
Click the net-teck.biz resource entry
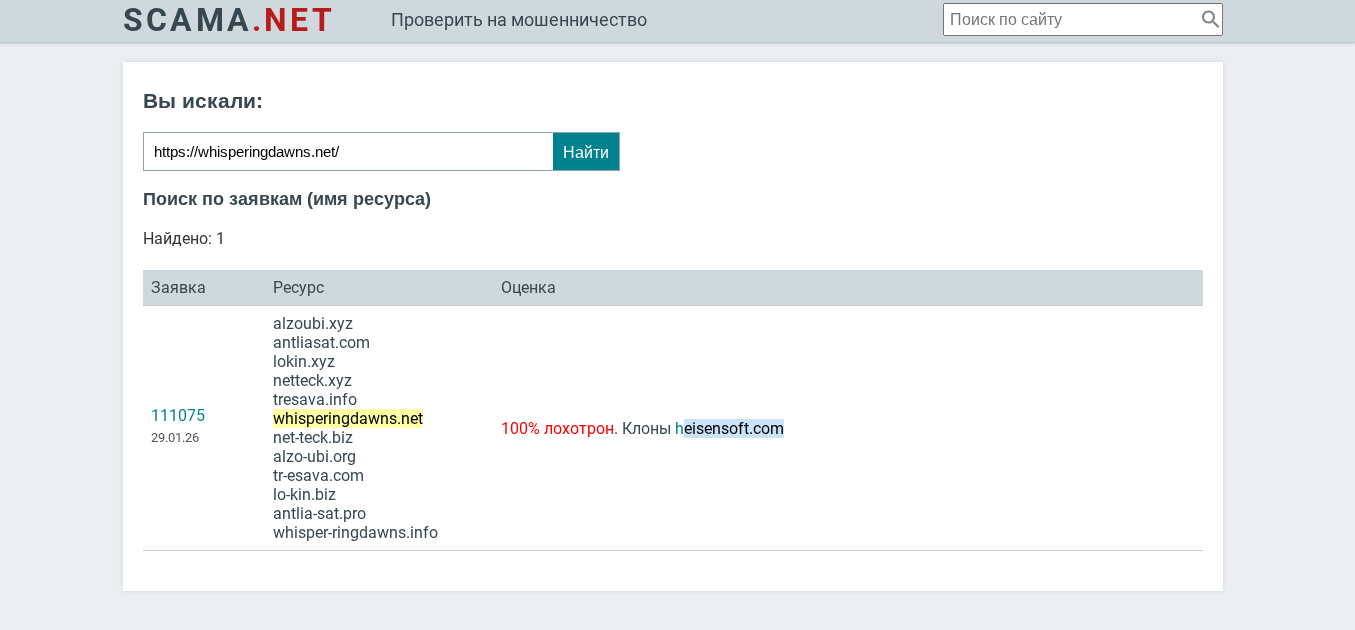(x=313, y=437)
